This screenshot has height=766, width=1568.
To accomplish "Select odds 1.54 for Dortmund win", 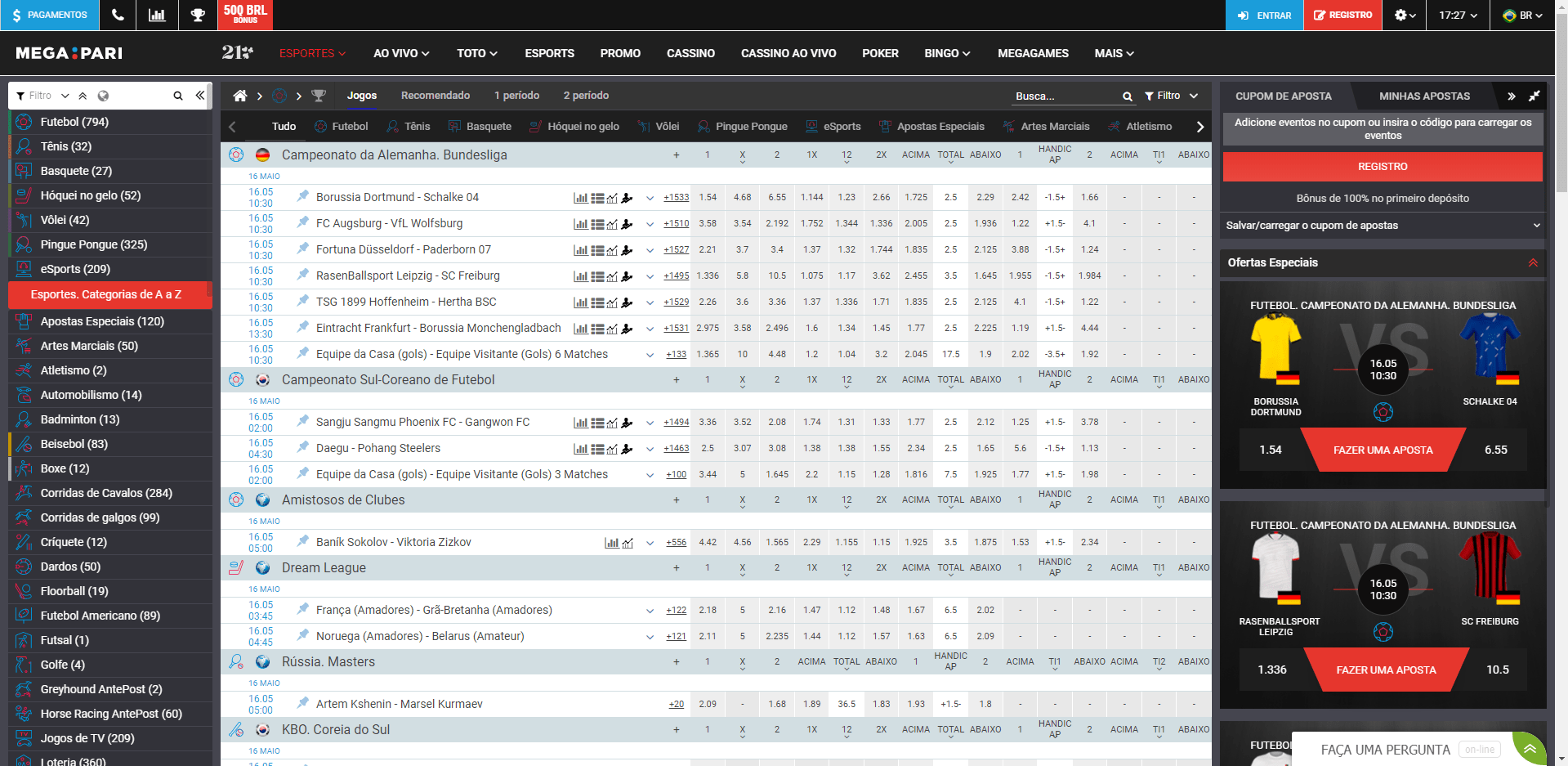I will point(708,198).
